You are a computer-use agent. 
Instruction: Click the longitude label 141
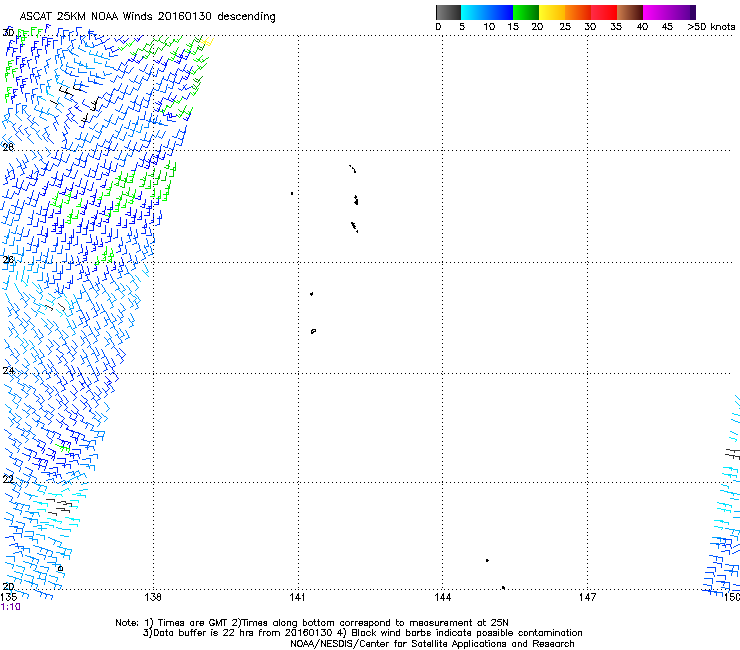click(297, 597)
